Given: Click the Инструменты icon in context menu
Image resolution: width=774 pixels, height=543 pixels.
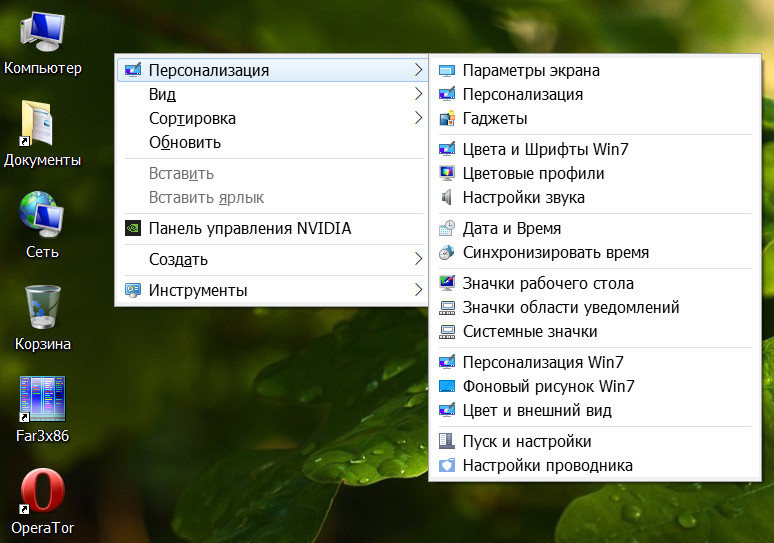Looking at the screenshot, I should [133, 290].
